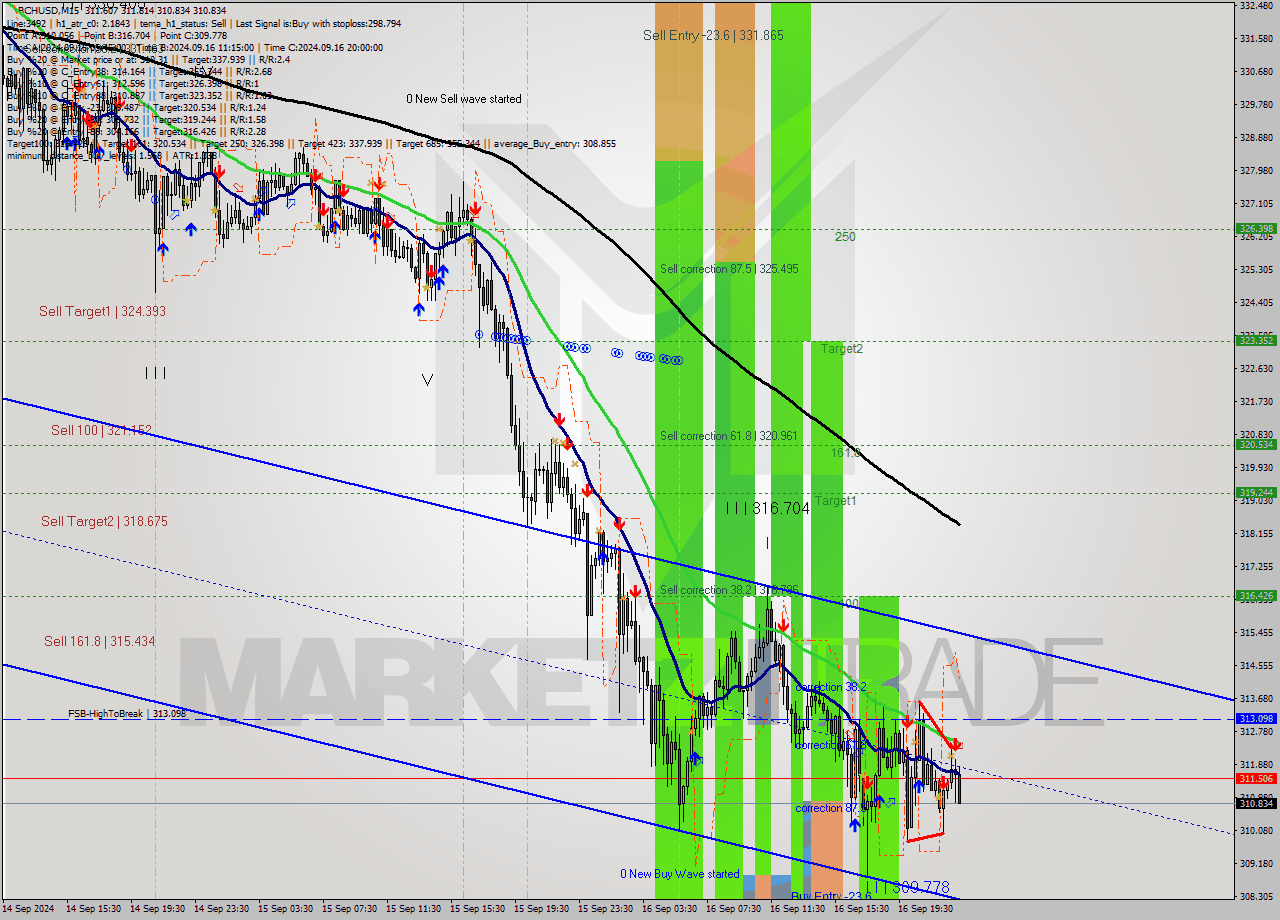Select the blue 313.098 price tag
This screenshot has width=1280, height=920.
1256,719
